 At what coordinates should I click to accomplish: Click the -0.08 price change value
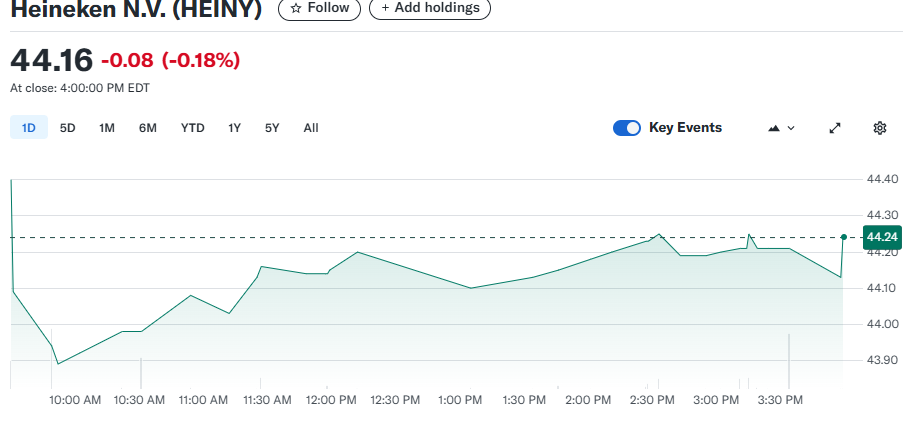[127, 60]
